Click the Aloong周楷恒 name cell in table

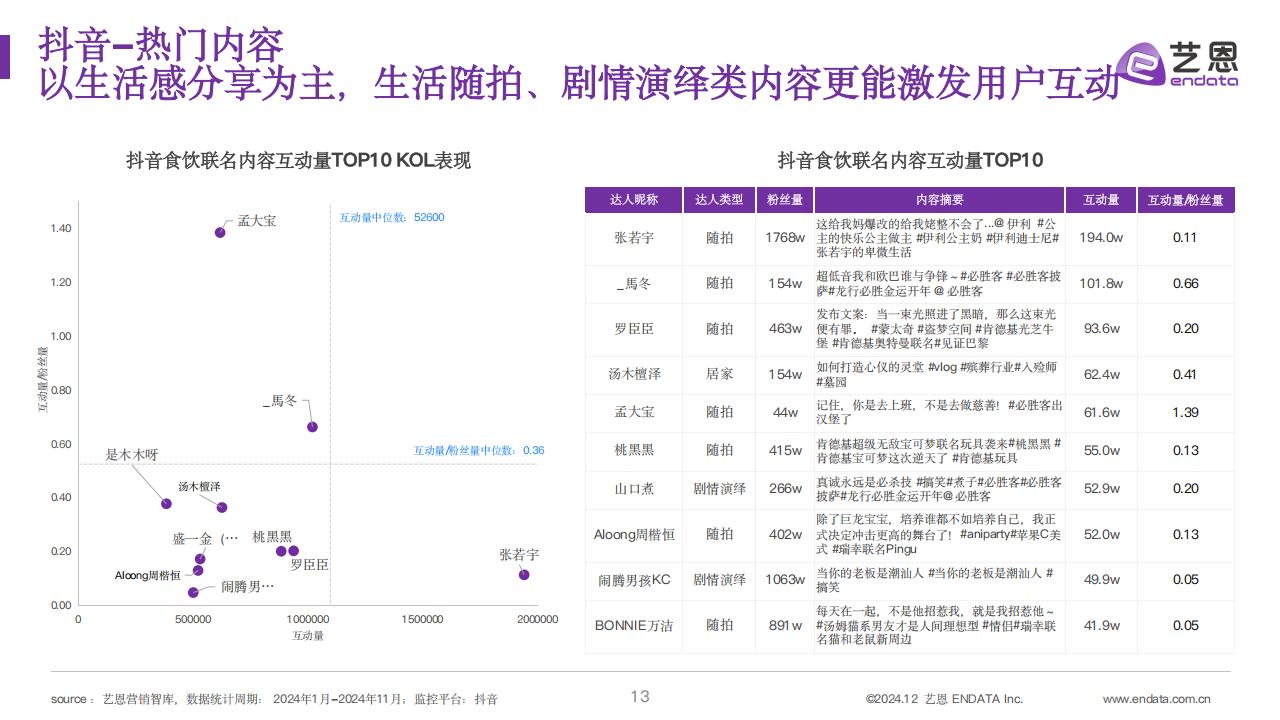634,535
